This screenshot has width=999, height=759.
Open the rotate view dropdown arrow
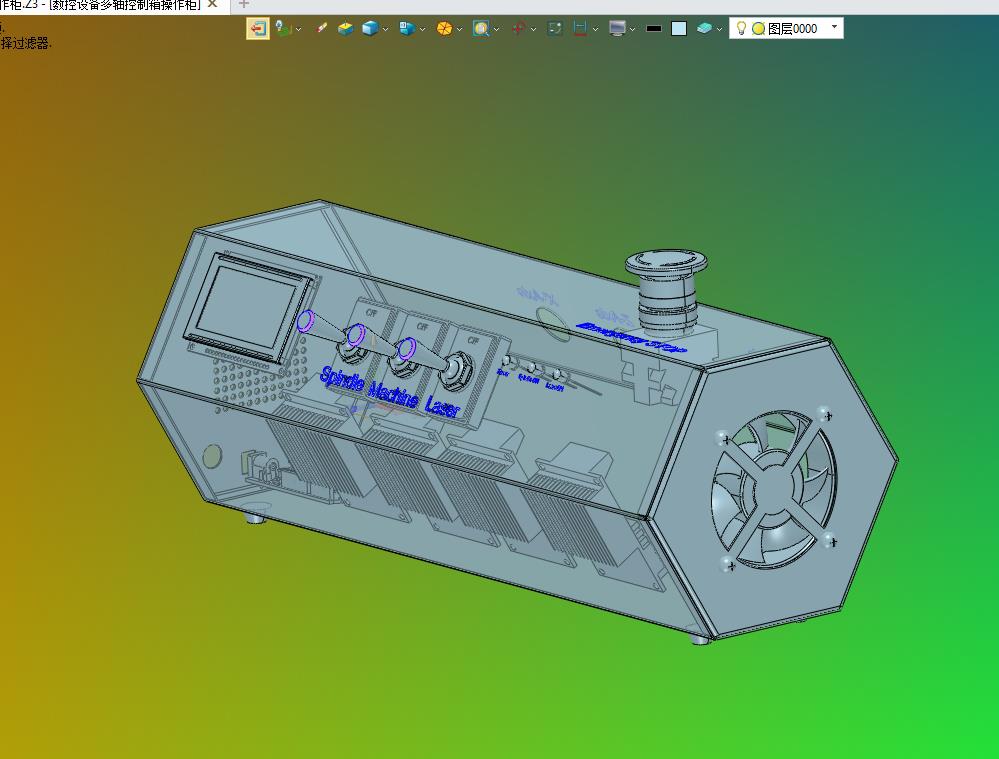[x=533, y=29]
